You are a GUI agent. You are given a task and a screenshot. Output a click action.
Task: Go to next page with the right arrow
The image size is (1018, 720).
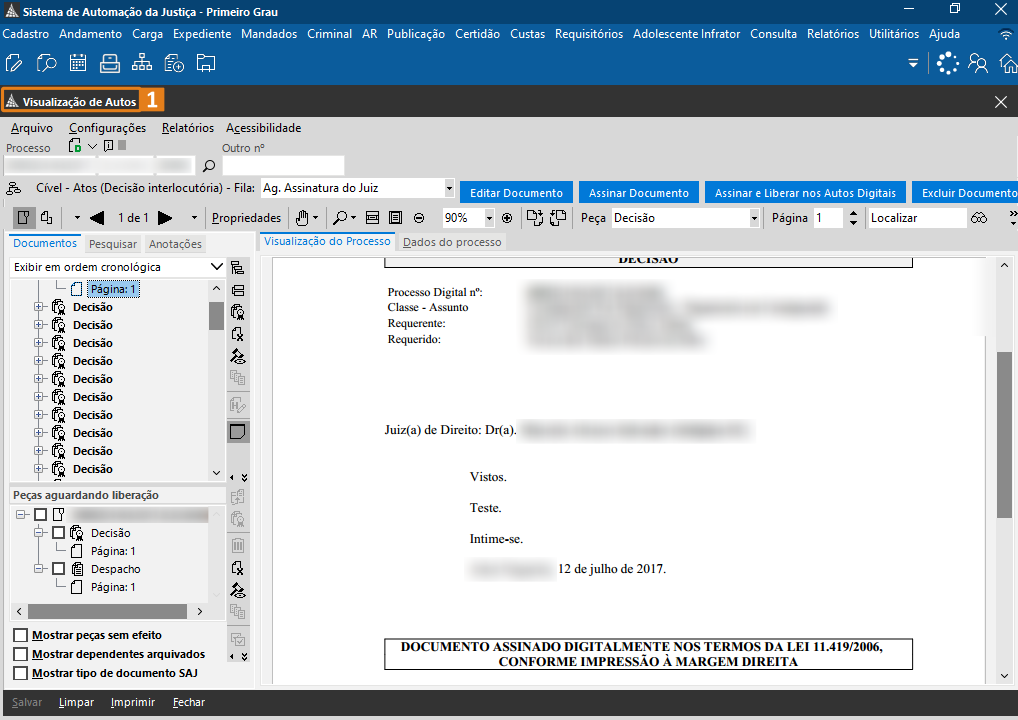165,218
